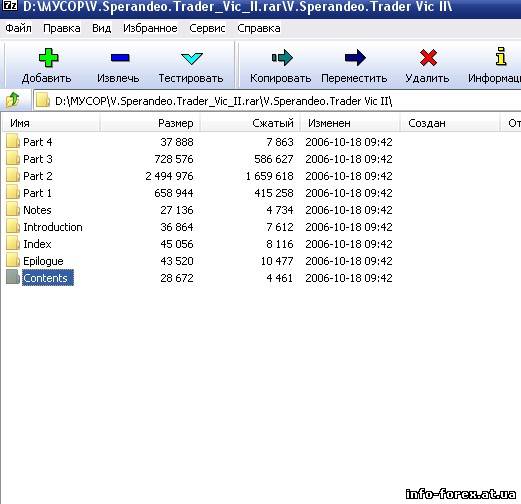
Task: Sort by the Имя column header
Action: (x=51, y=123)
